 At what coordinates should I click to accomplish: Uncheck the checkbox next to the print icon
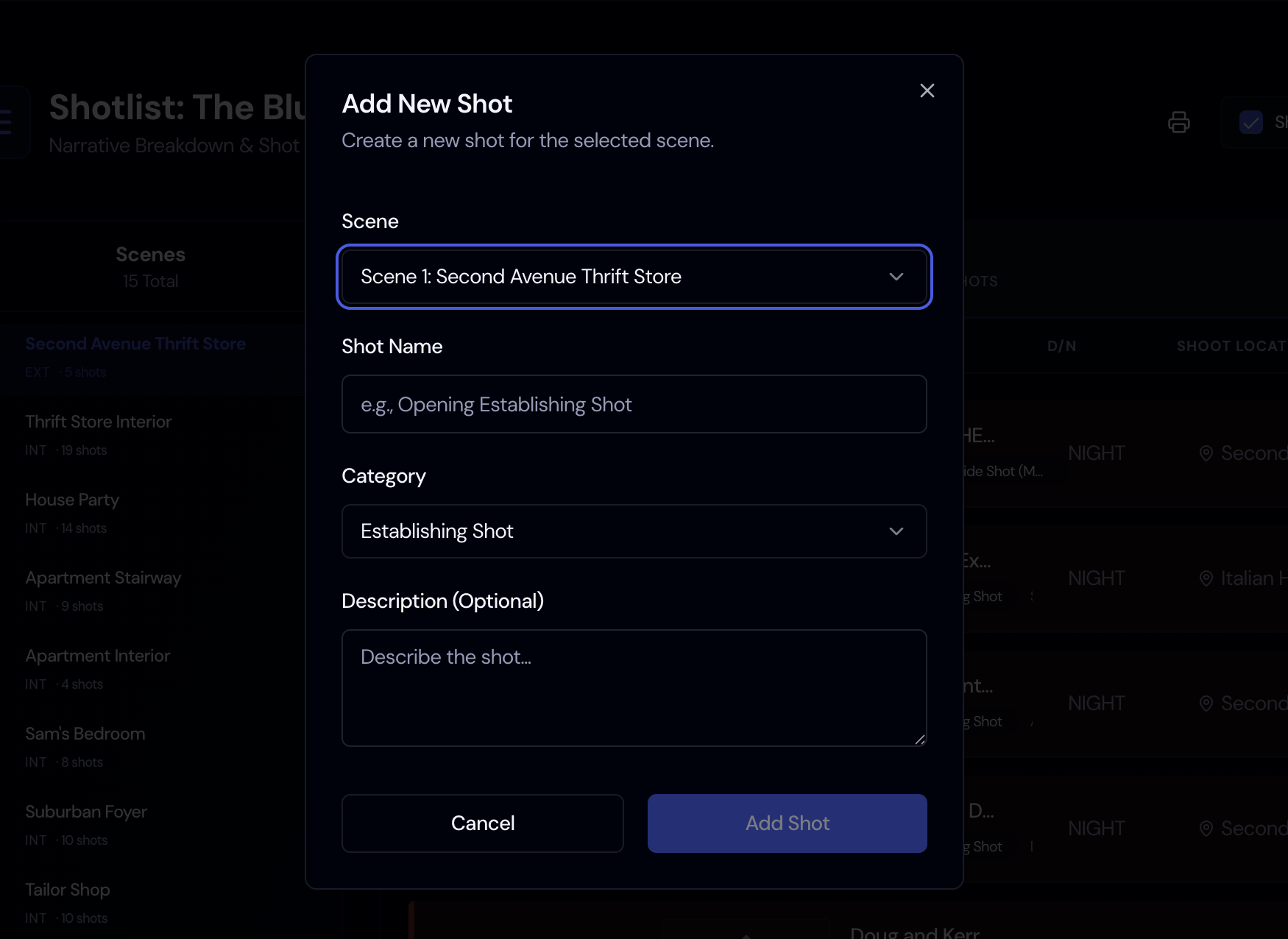(x=1252, y=122)
